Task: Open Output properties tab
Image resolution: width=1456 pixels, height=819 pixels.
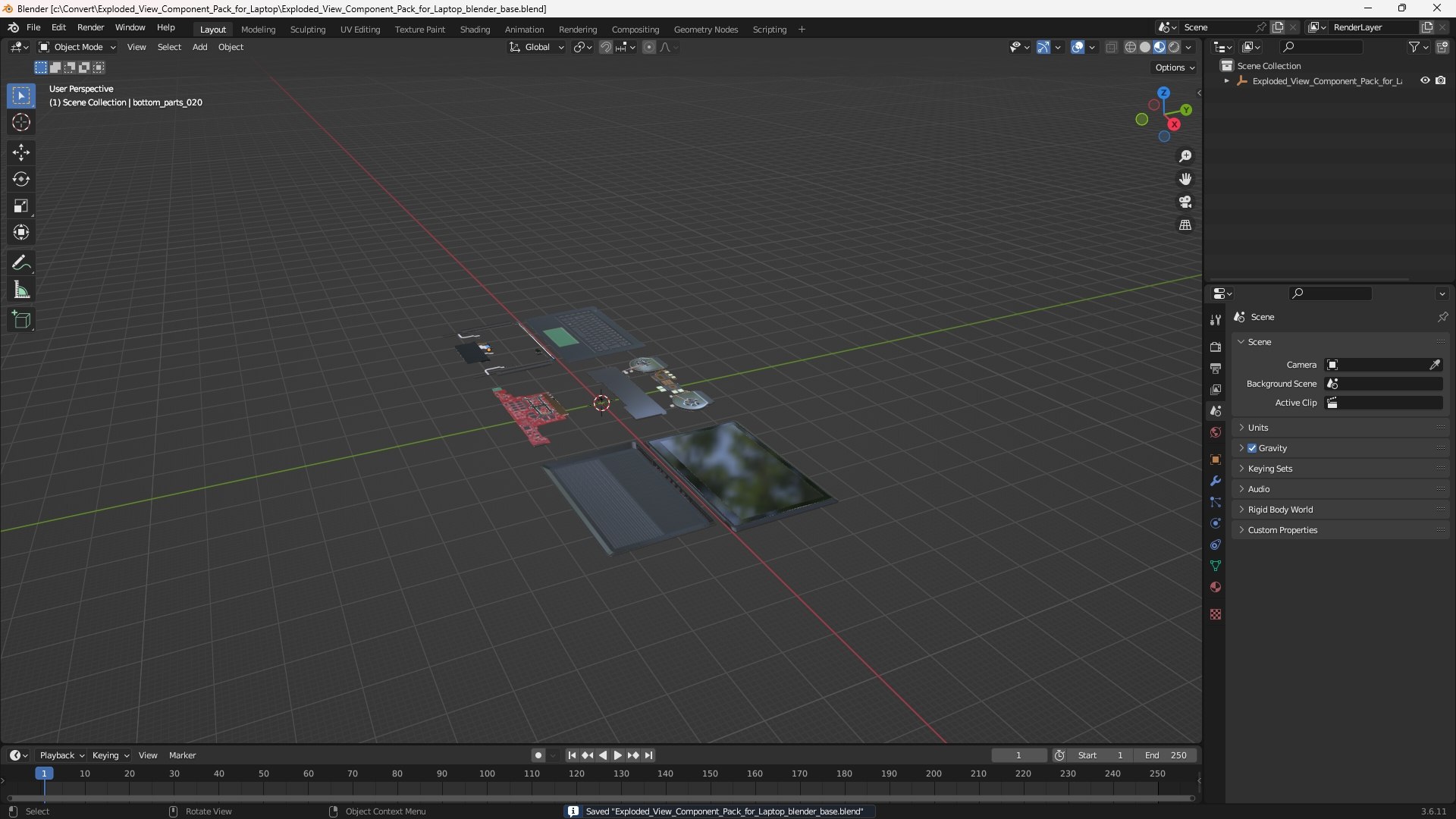Action: point(1216,368)
